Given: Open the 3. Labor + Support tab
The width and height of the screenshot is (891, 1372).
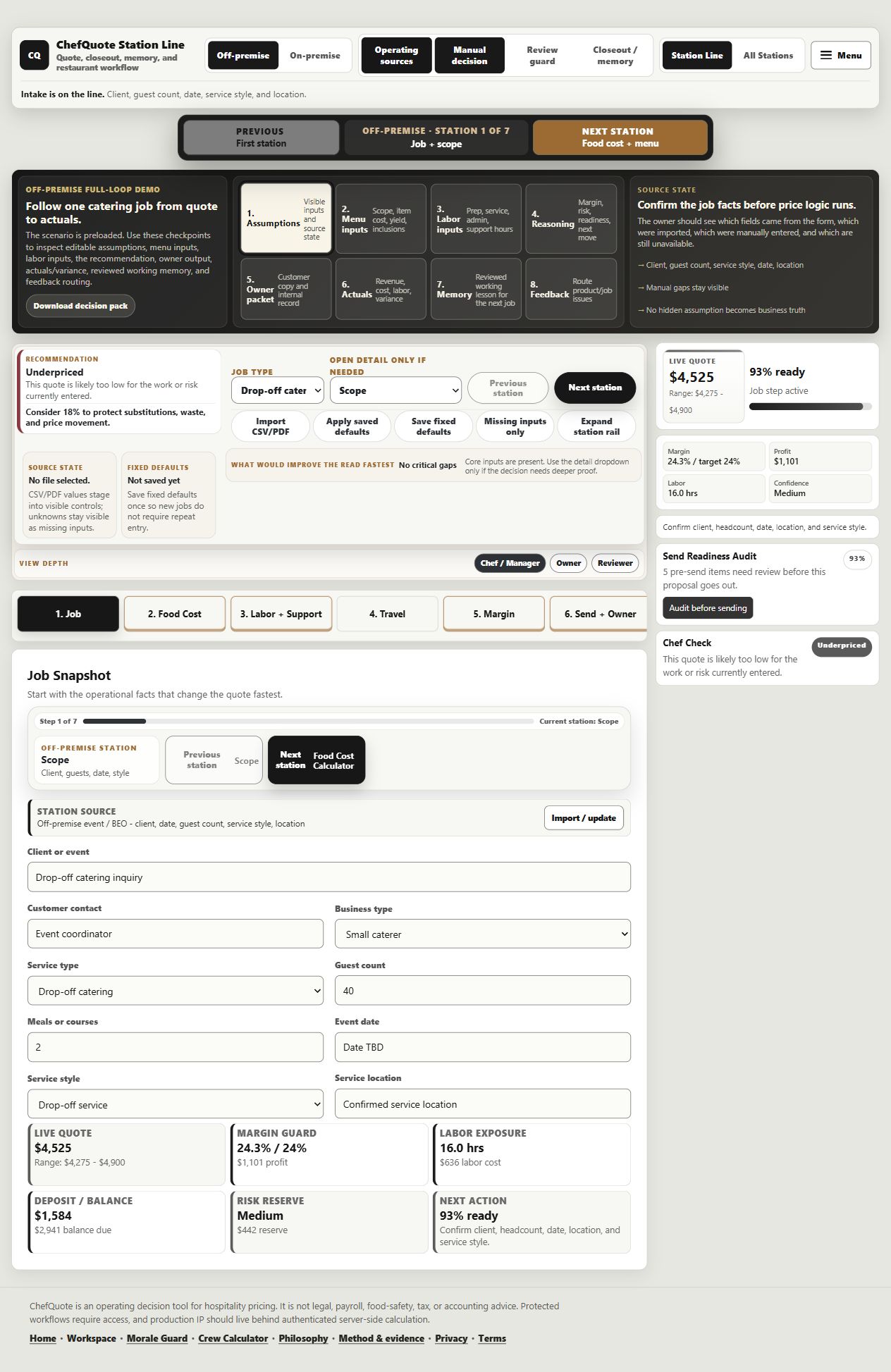Looking at the screenshot, I should (x=281, y=614).
